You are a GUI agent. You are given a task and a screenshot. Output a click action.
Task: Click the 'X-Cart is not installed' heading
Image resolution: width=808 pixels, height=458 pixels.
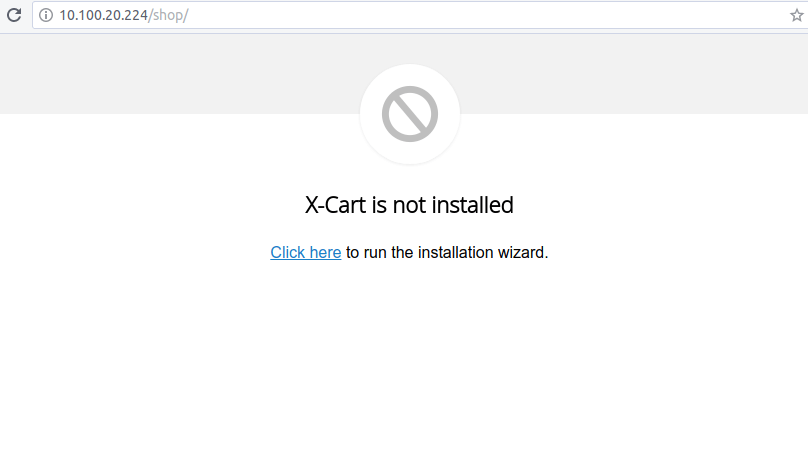[409, 205]
